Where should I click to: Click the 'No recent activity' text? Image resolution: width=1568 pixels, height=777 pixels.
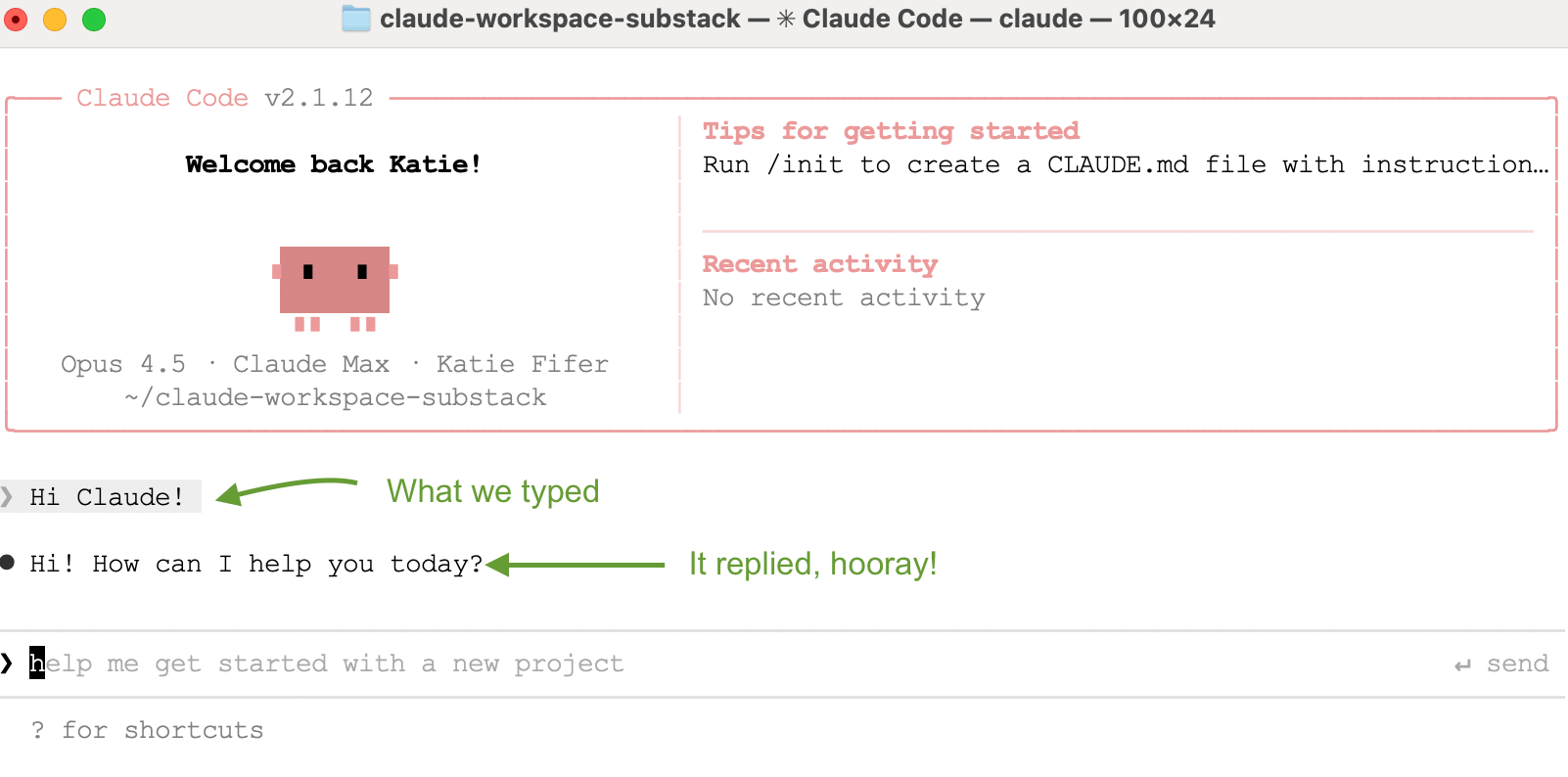pyautogui.click(x=844, y=297)
